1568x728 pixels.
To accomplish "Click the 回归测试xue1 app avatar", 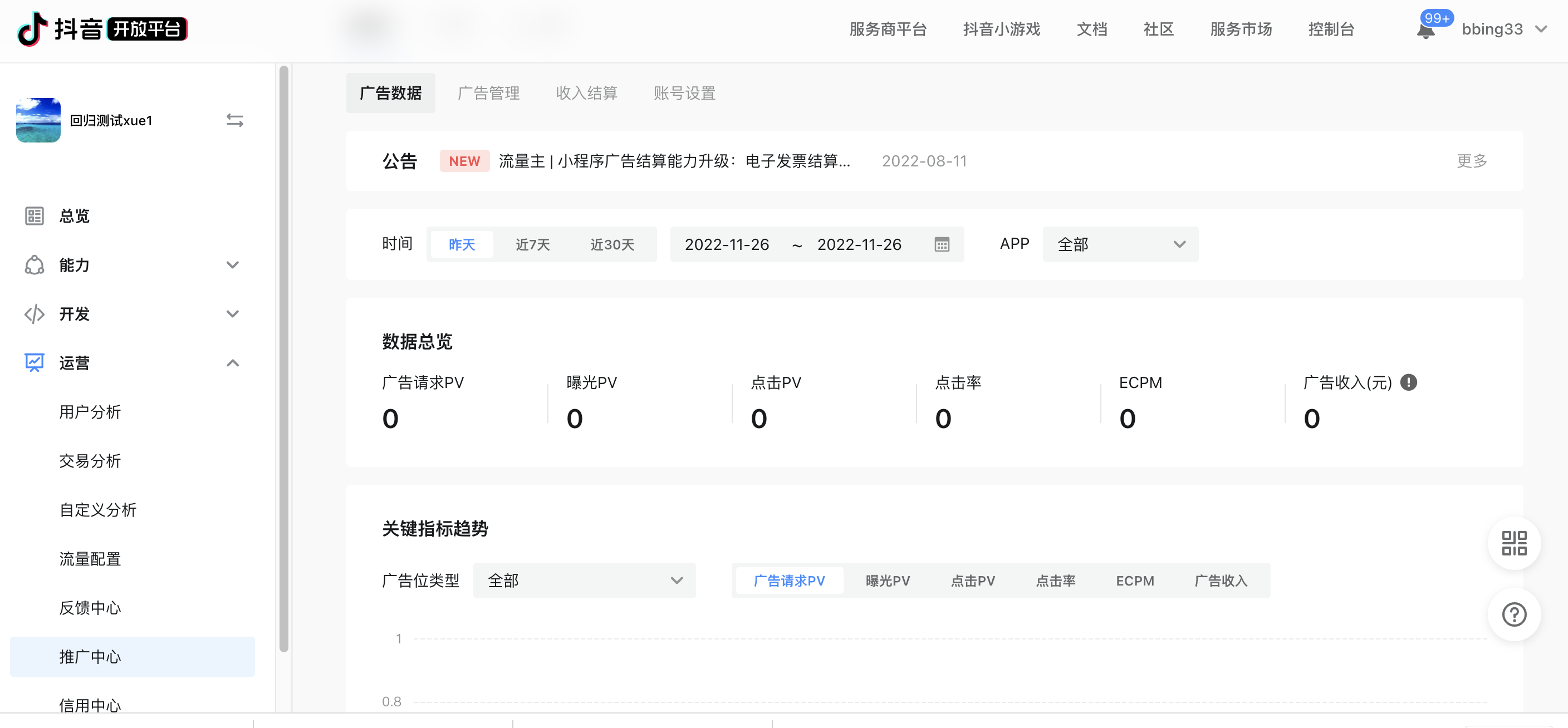I will coord(38,120).
